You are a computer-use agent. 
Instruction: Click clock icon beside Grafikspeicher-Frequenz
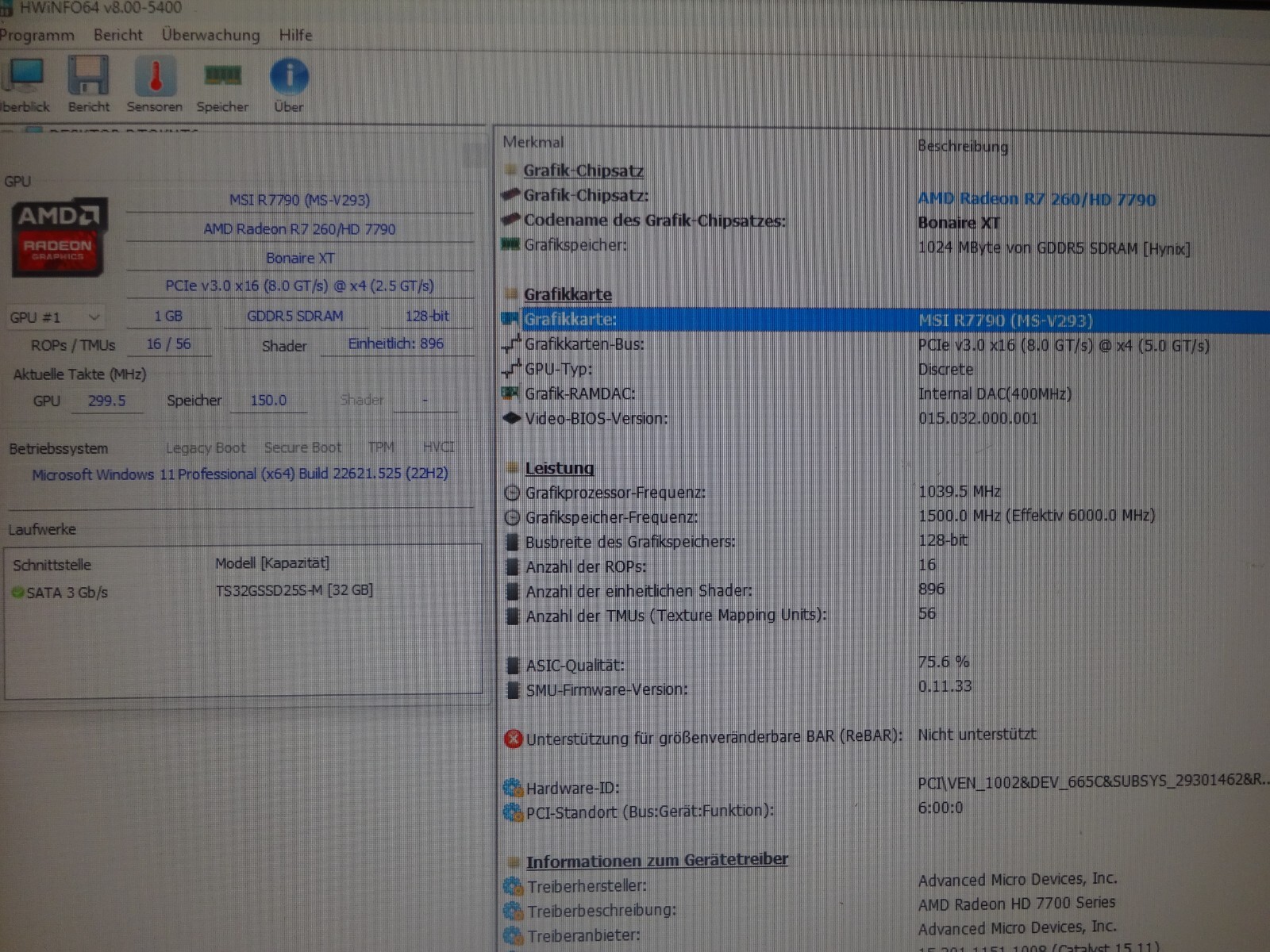[513, 517]
